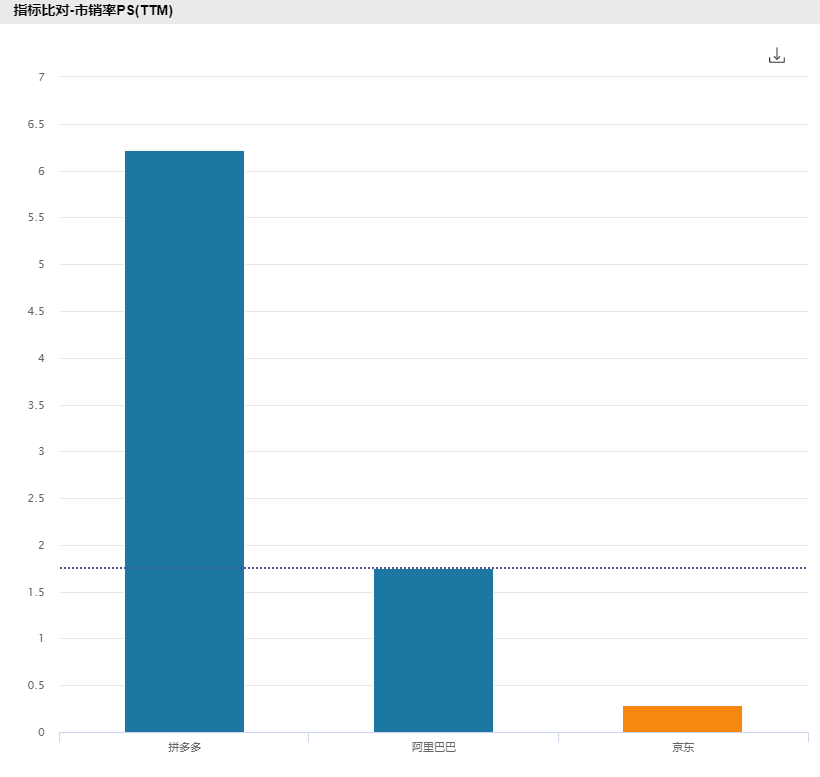Image resolution: width=820 pixels, height=777 pixels.
Task: Click the y-axis value 7
Action: [x=41, y=77]
